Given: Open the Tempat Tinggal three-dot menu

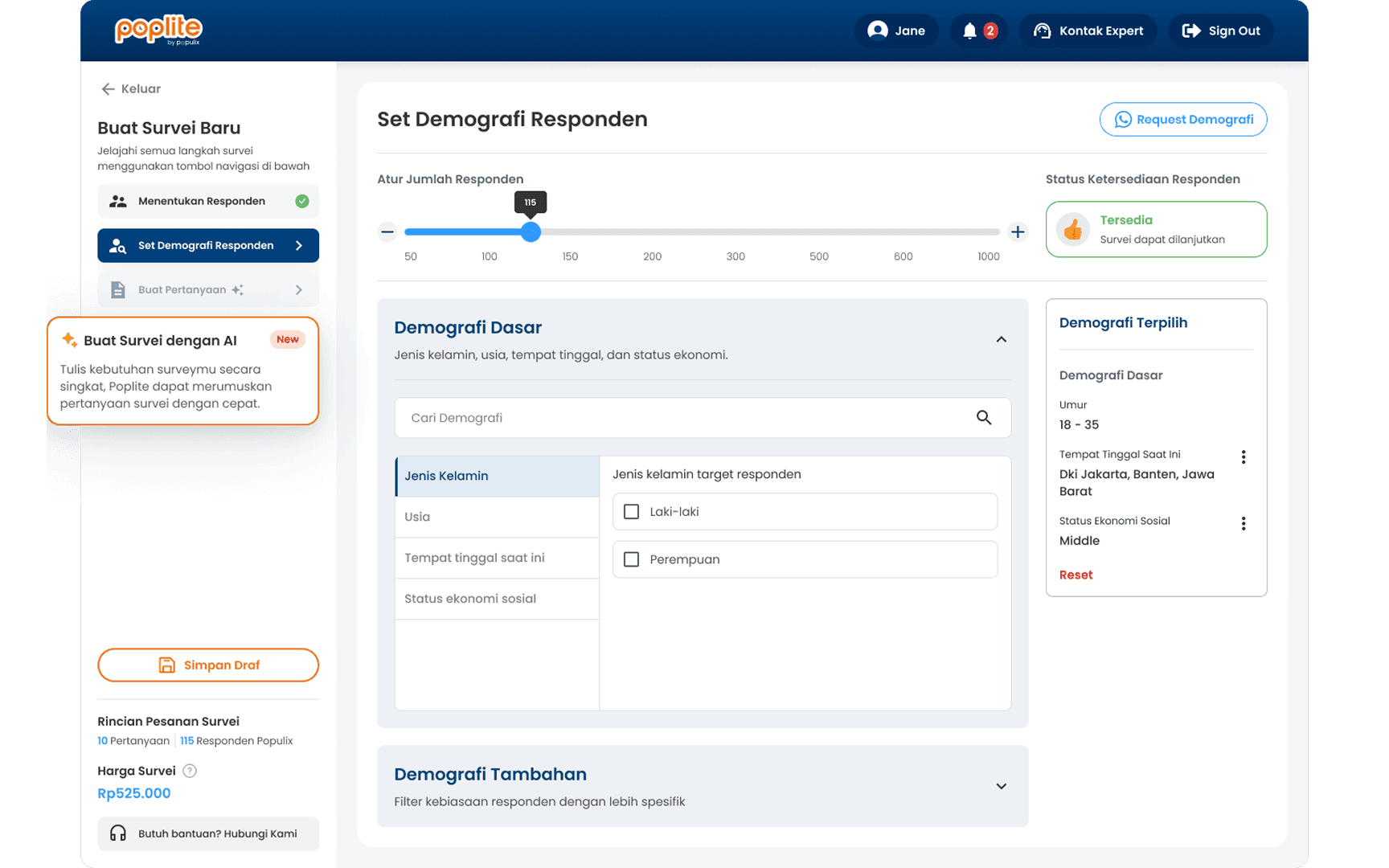Looking at the screenshot, I should [1243, 457].
